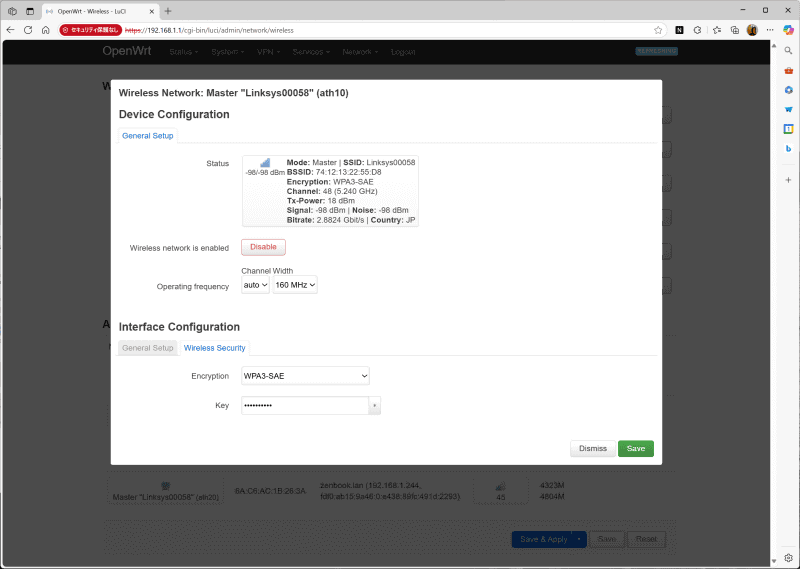The width and height of the screenshot is (800, 569).
Task: Open the Services menu in OpenWrt navbar
Action: coord(311,52)
